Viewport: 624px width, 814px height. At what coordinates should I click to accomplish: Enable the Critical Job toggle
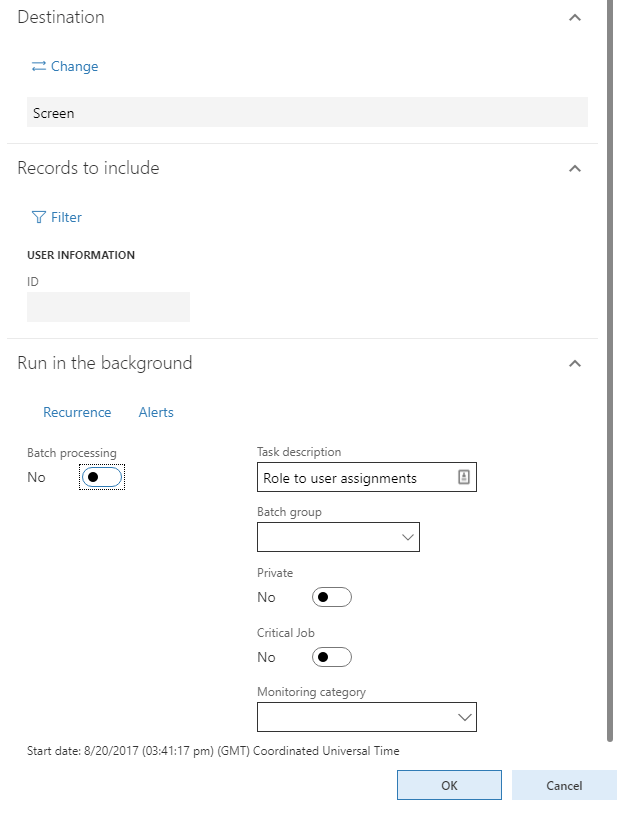pos(332,657)
